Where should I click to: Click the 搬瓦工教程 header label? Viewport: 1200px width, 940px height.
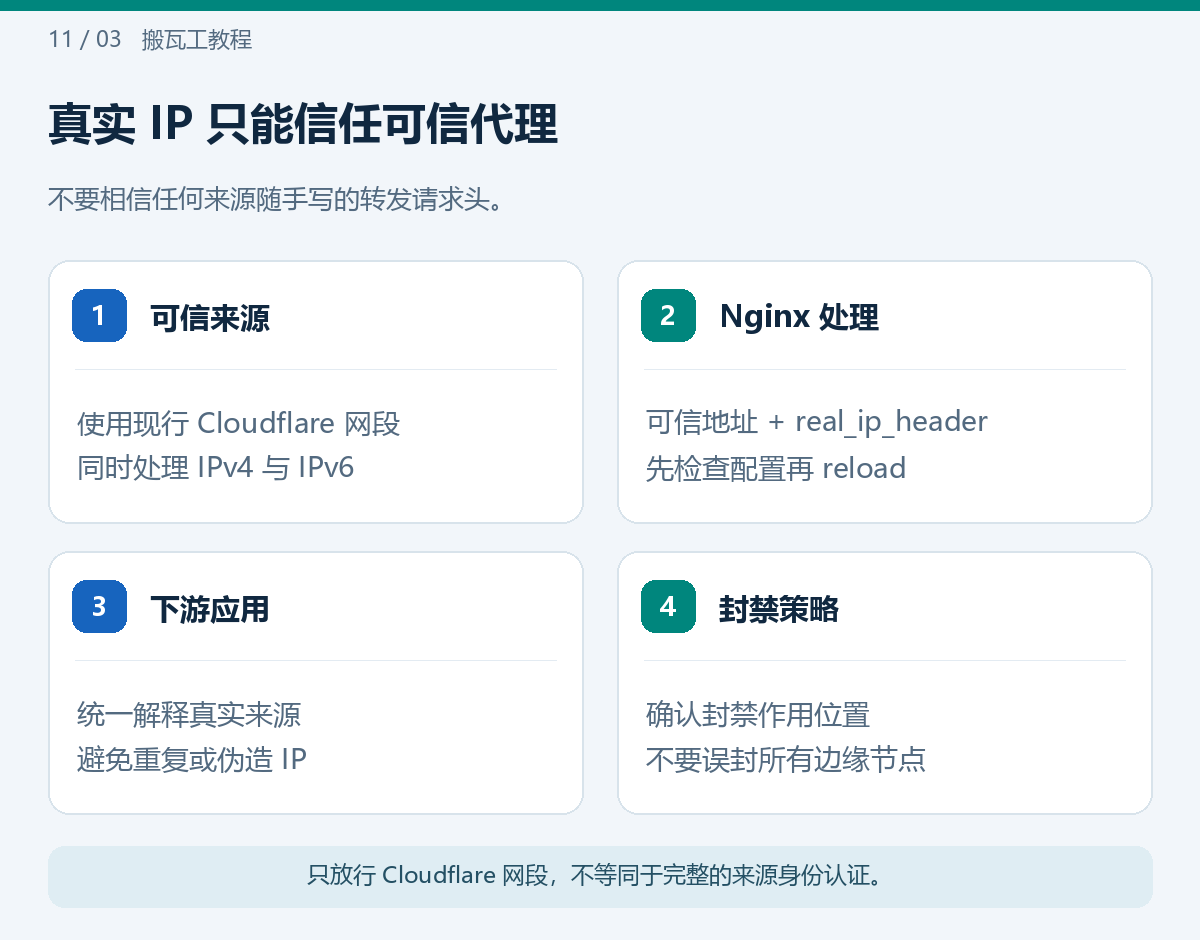pos(197,40)
